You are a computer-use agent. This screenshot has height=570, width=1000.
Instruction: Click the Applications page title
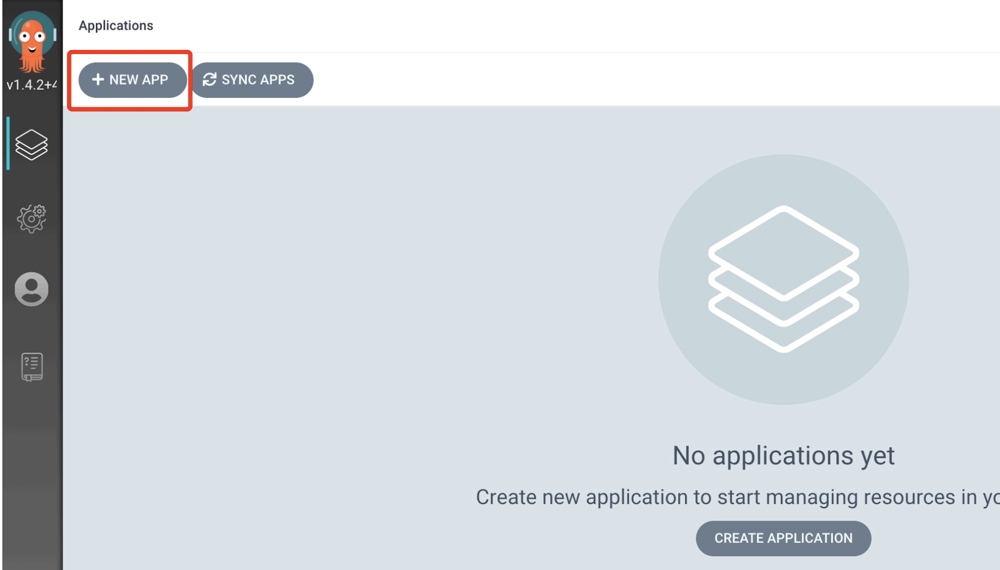[116, 26]
